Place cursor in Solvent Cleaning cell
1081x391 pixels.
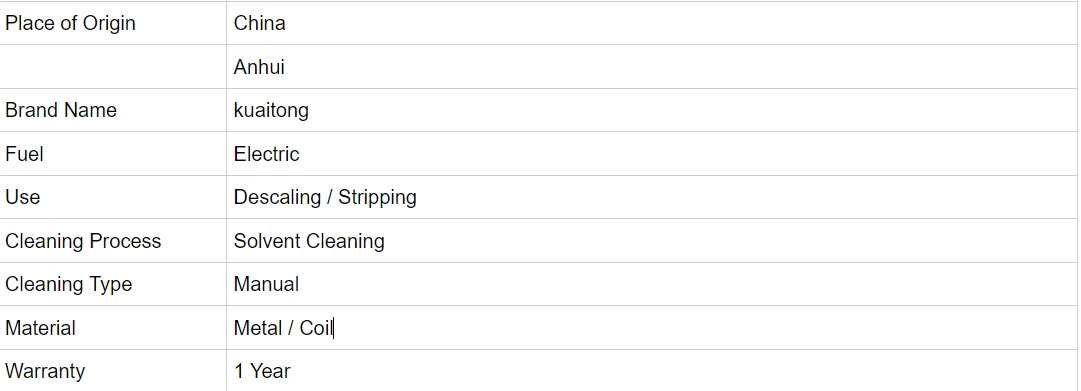651,241
